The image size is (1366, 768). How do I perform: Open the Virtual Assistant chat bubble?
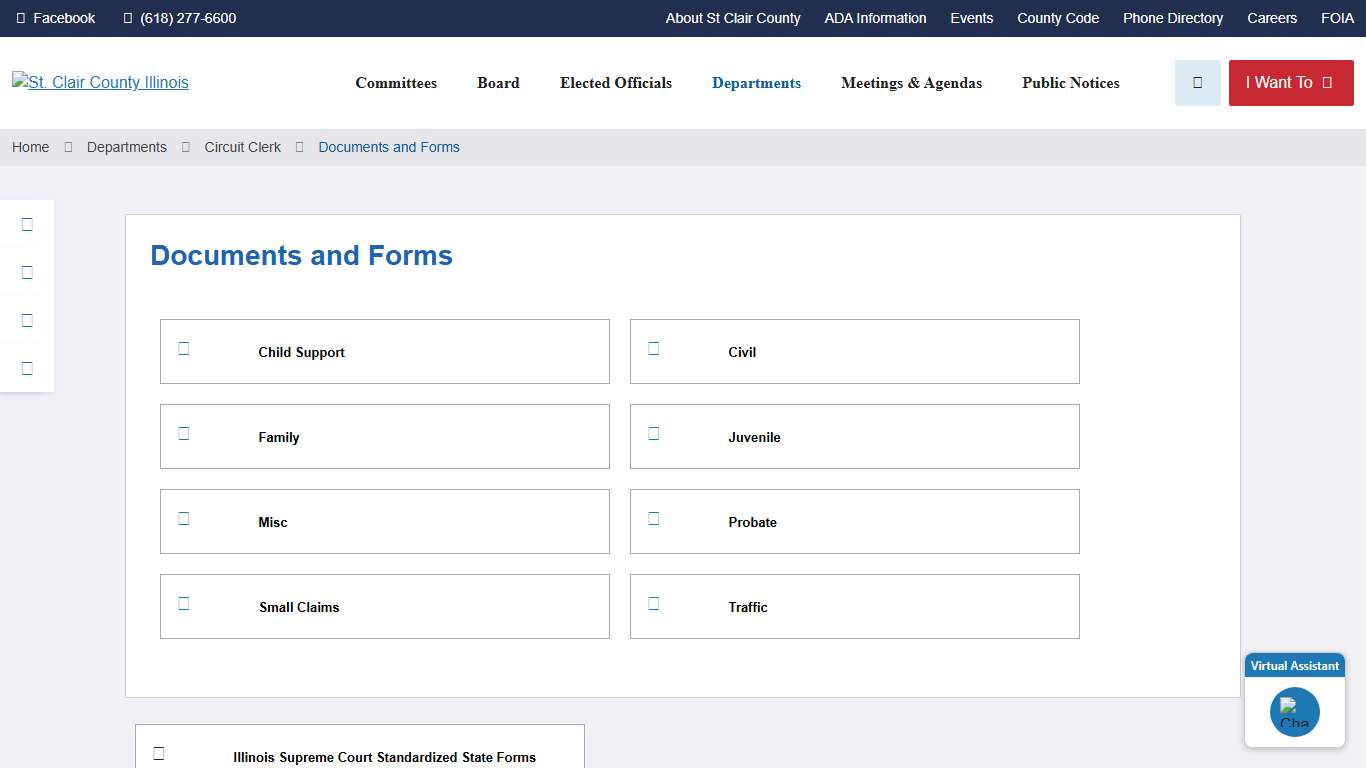pyautogui.click(x=1294, y=711)
